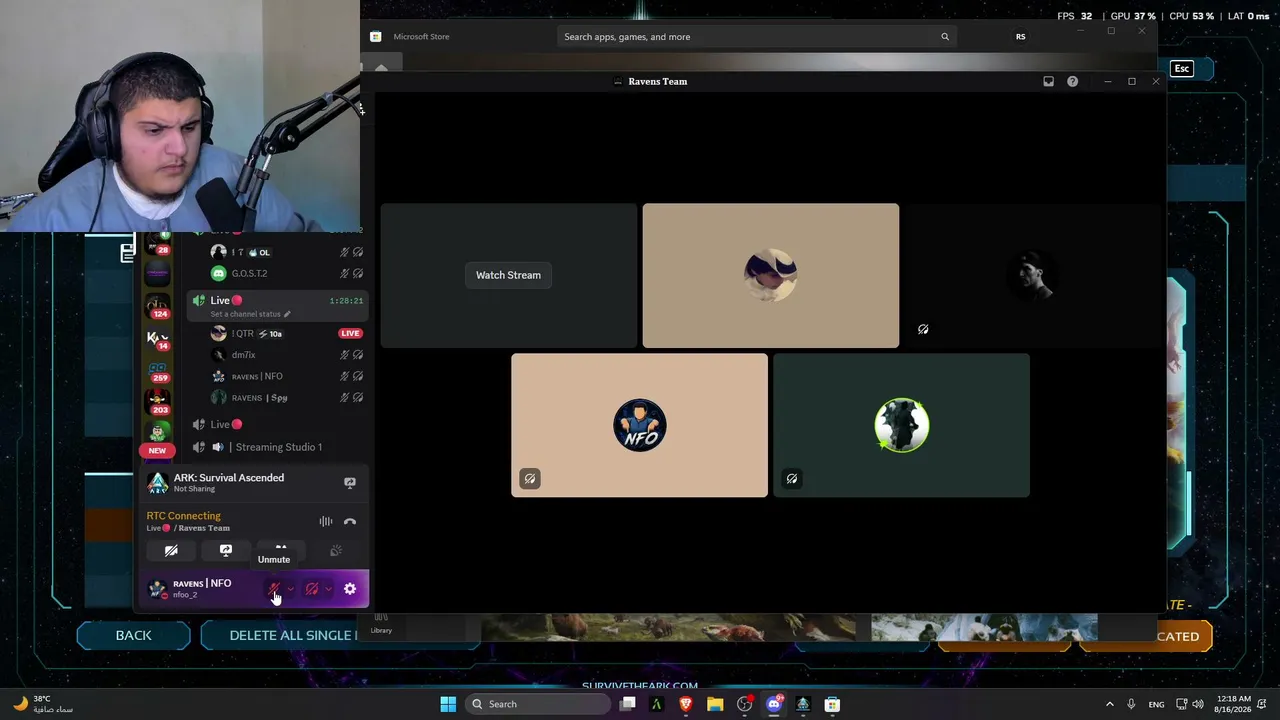Switch ENG input language indicator
Screen dimensions: 1280x720
coord(1156,704)
